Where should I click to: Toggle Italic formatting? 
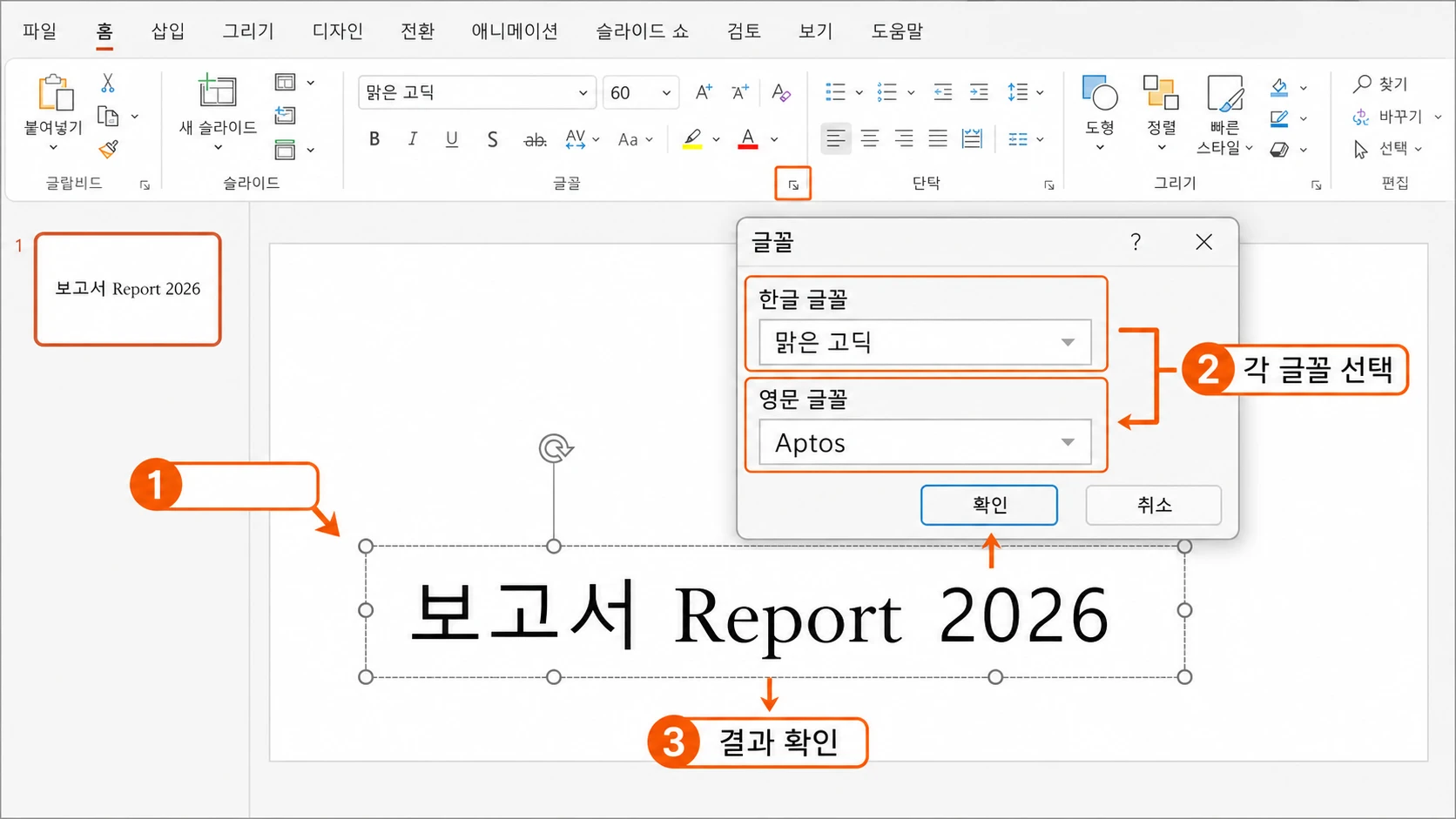(413, 139)
